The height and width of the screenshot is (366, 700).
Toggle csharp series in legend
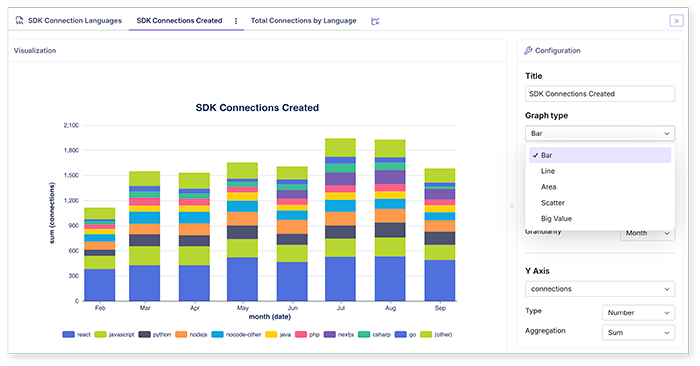pos(374,334)
